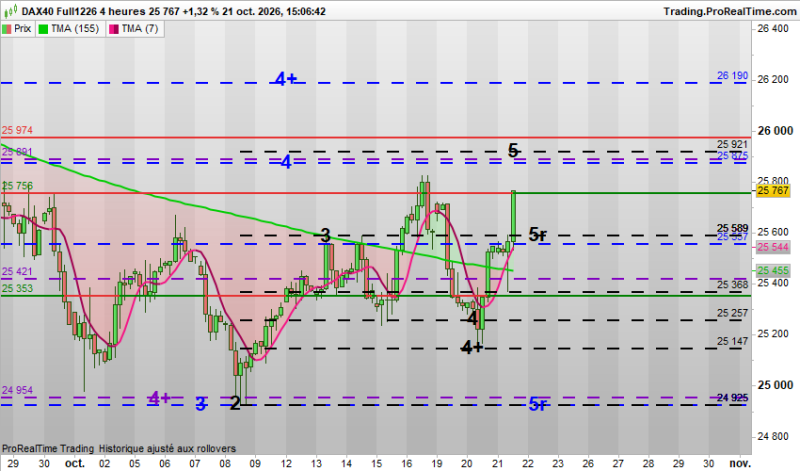Select the TMA (155) legend label
The image size is (800, 471).
pos(75,29)
